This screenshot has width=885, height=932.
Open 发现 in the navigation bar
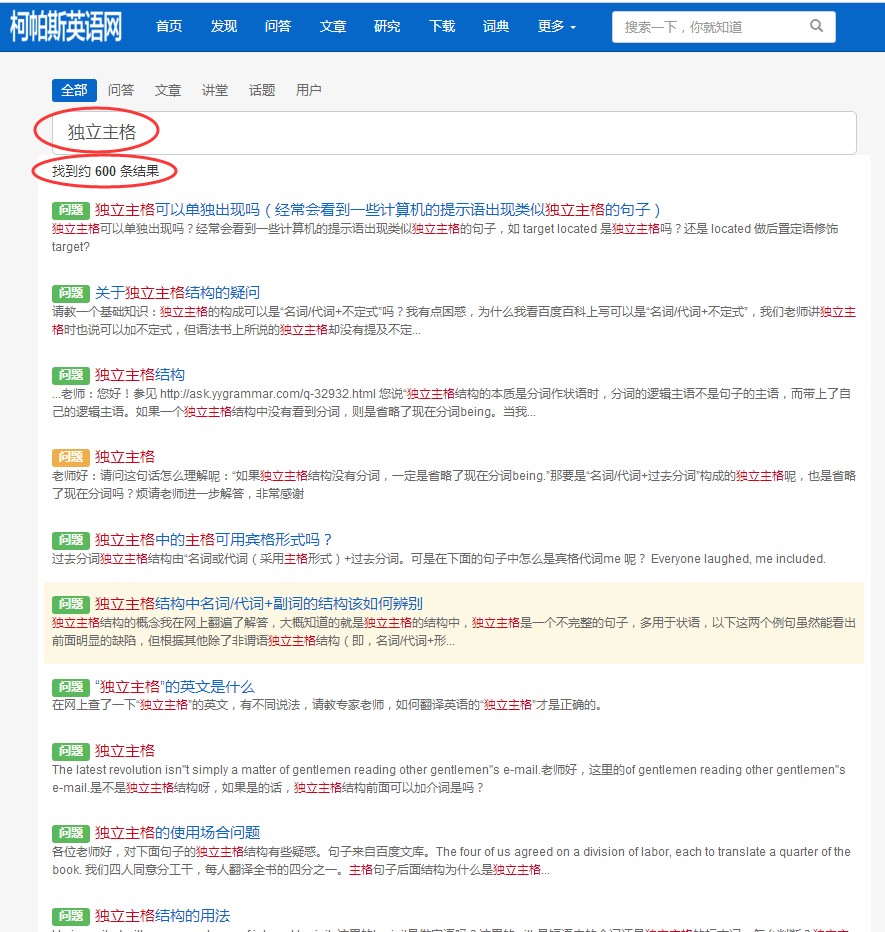coord(224,26)
